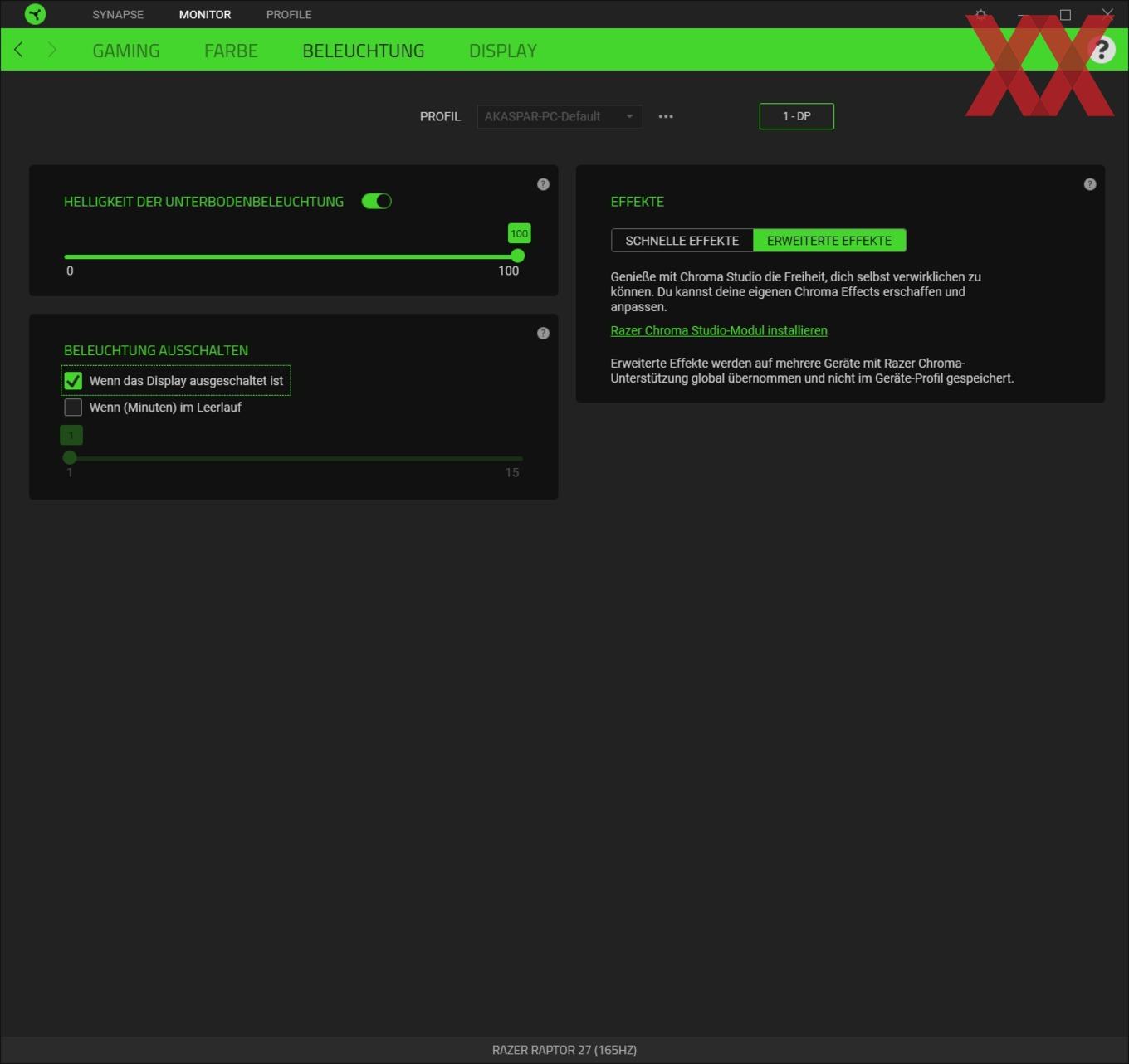Screen dimensions: 1129x1064
Task: Click the idle minutes slider track
Action: 295,458
